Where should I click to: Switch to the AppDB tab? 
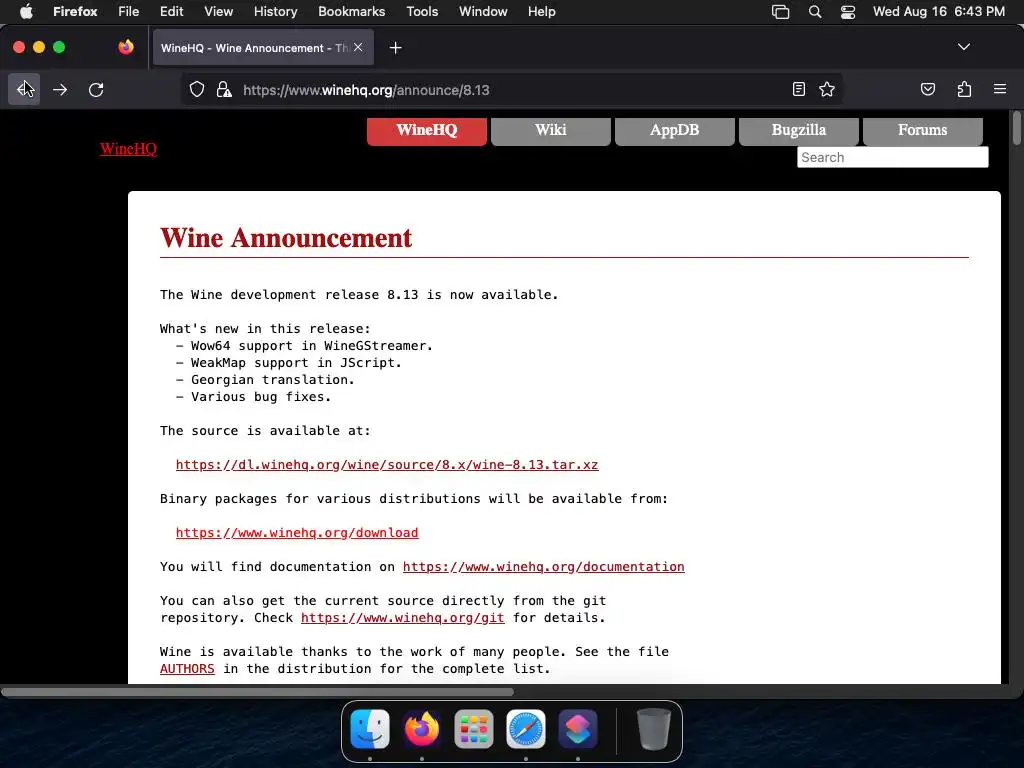click(675, 131)
